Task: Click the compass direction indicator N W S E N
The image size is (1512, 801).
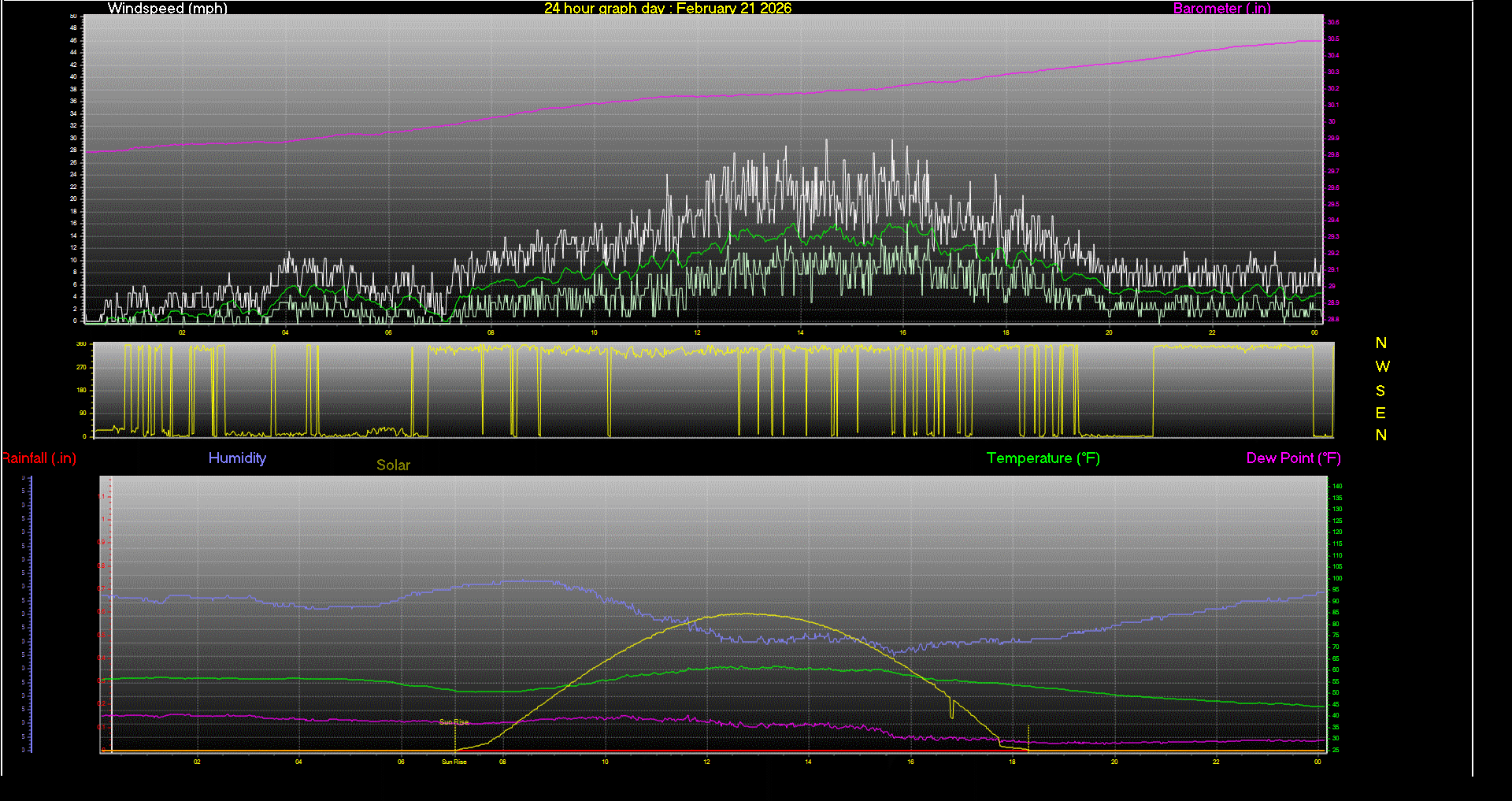Action: [x=1380, y=390]
